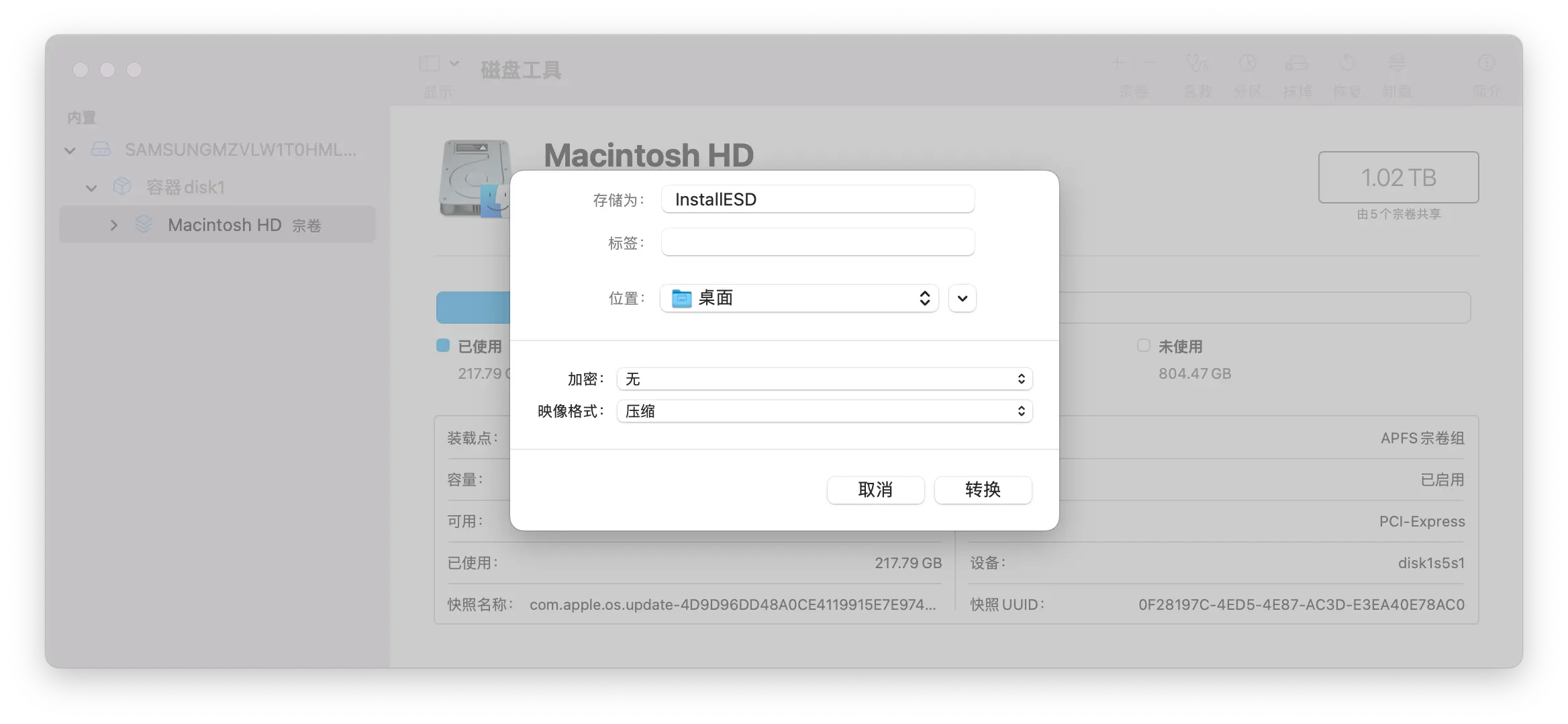Image resolution: width=1568 pixels, height=724 pixels.
Task: Expand the save dialog with the chevron button
Action: point(962,298)
